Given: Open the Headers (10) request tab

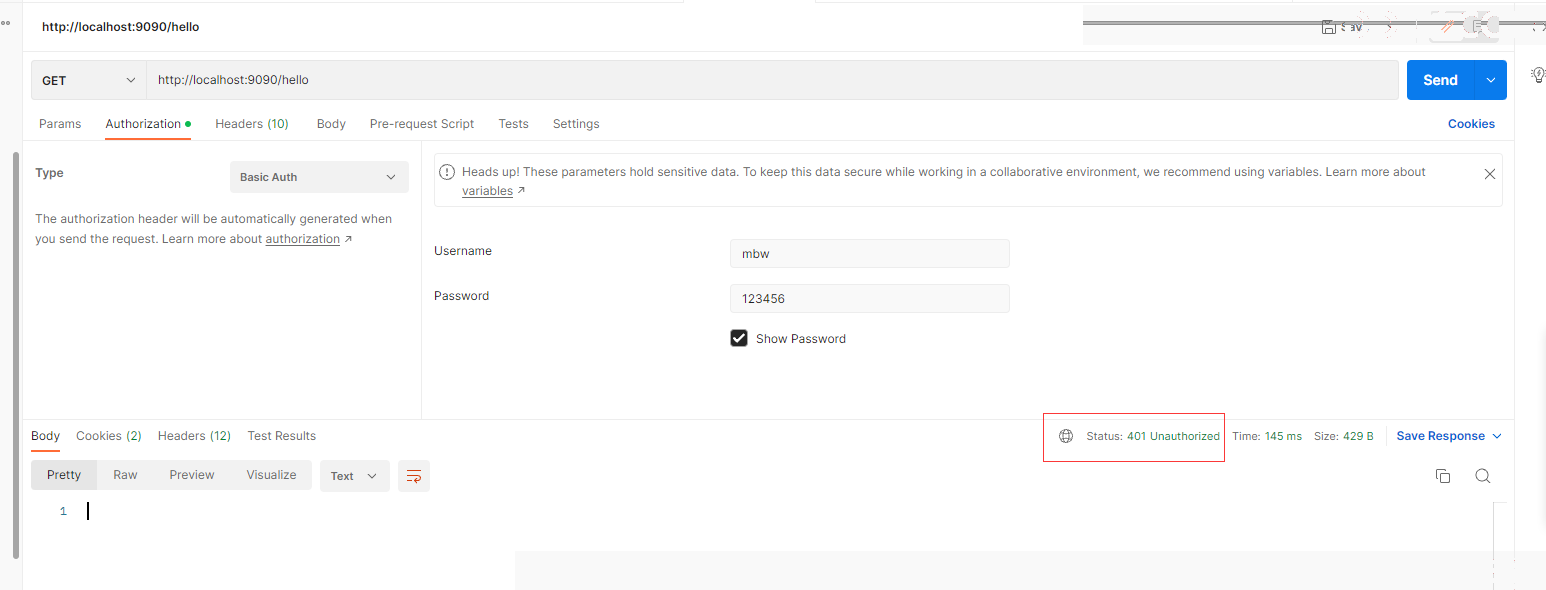Looking at the screenshot, I should click(x=252, y=124).
